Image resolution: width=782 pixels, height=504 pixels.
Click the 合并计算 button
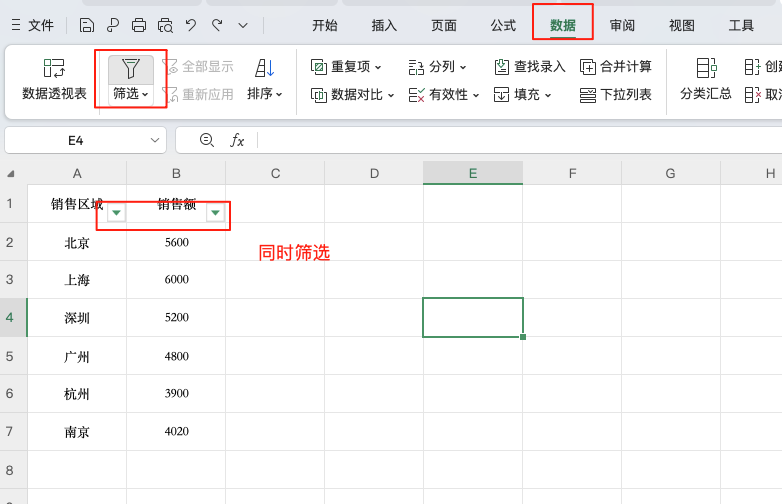pos(616,67)
